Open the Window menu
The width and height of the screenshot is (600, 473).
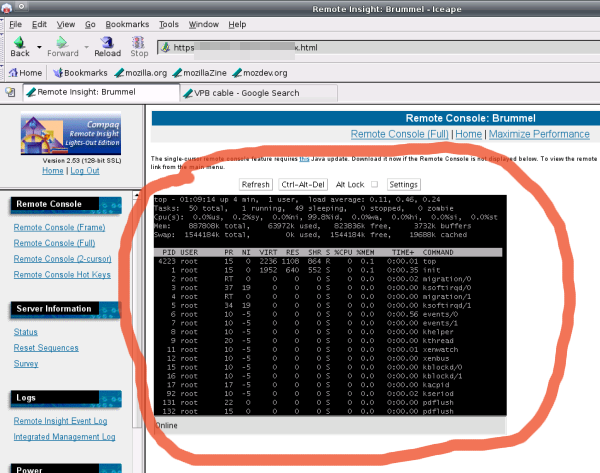coord(204,24)
